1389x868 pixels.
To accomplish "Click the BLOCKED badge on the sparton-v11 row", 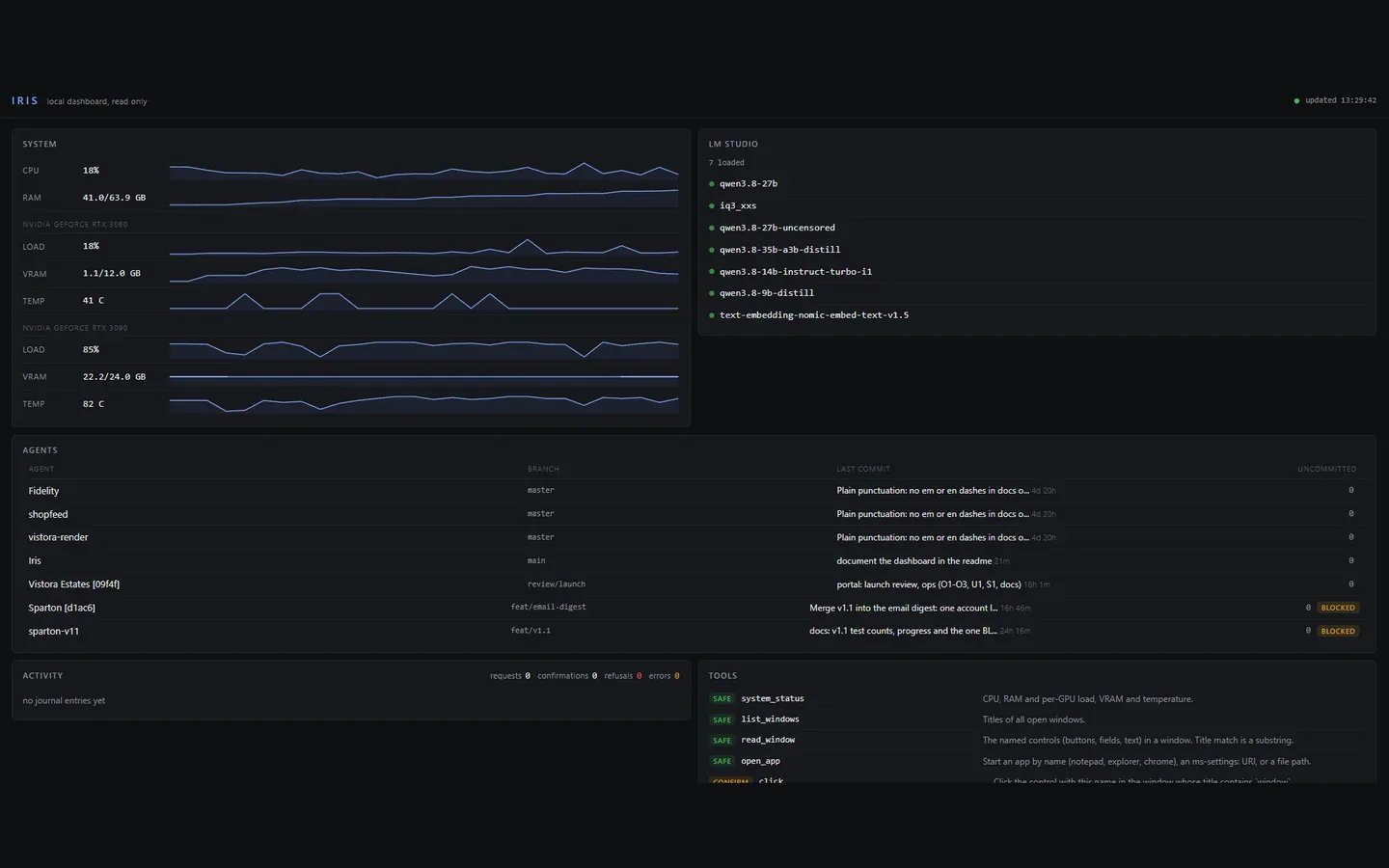I will point(1338,631).
